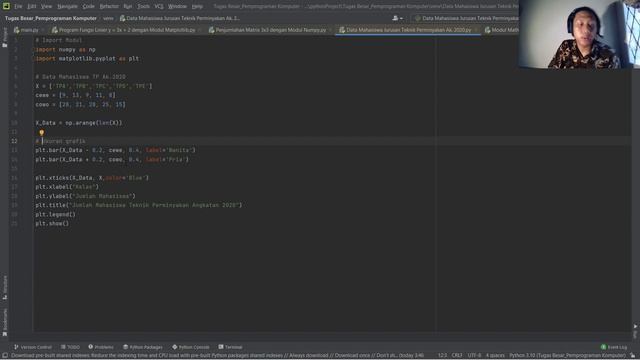Open the File menu
The width and height of the screenshot is (640, 360).
[18, 6]
